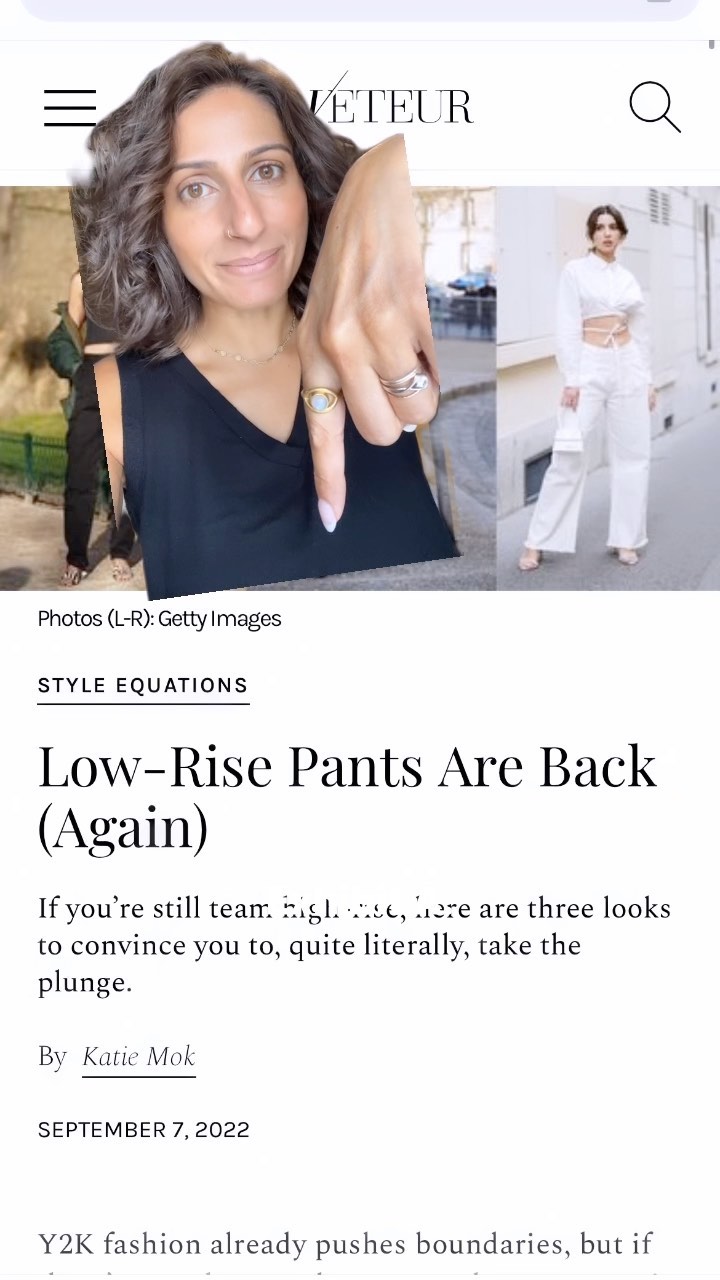Click the word (Again) in the title
The height and width of the screenshot is (1280, 720).
(123, 829)
